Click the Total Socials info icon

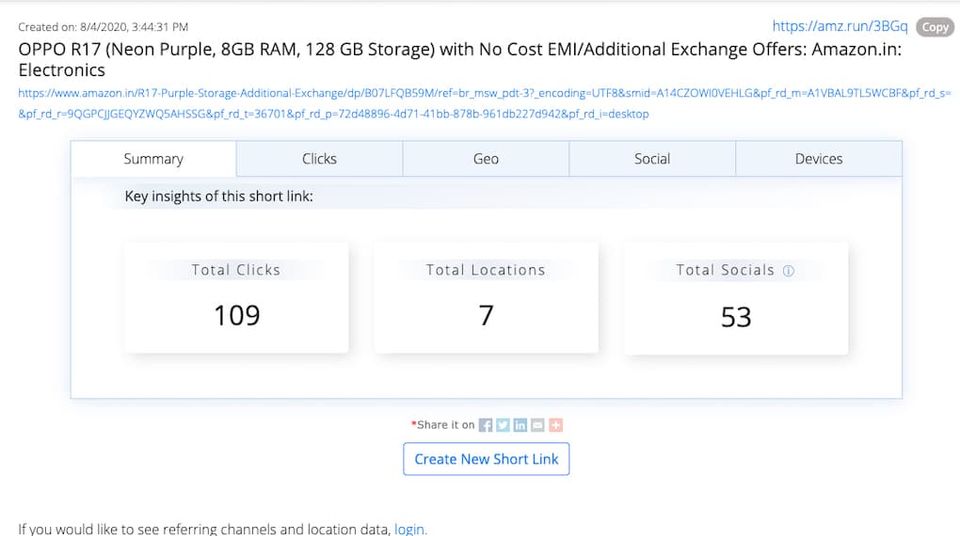coord(788,271)
